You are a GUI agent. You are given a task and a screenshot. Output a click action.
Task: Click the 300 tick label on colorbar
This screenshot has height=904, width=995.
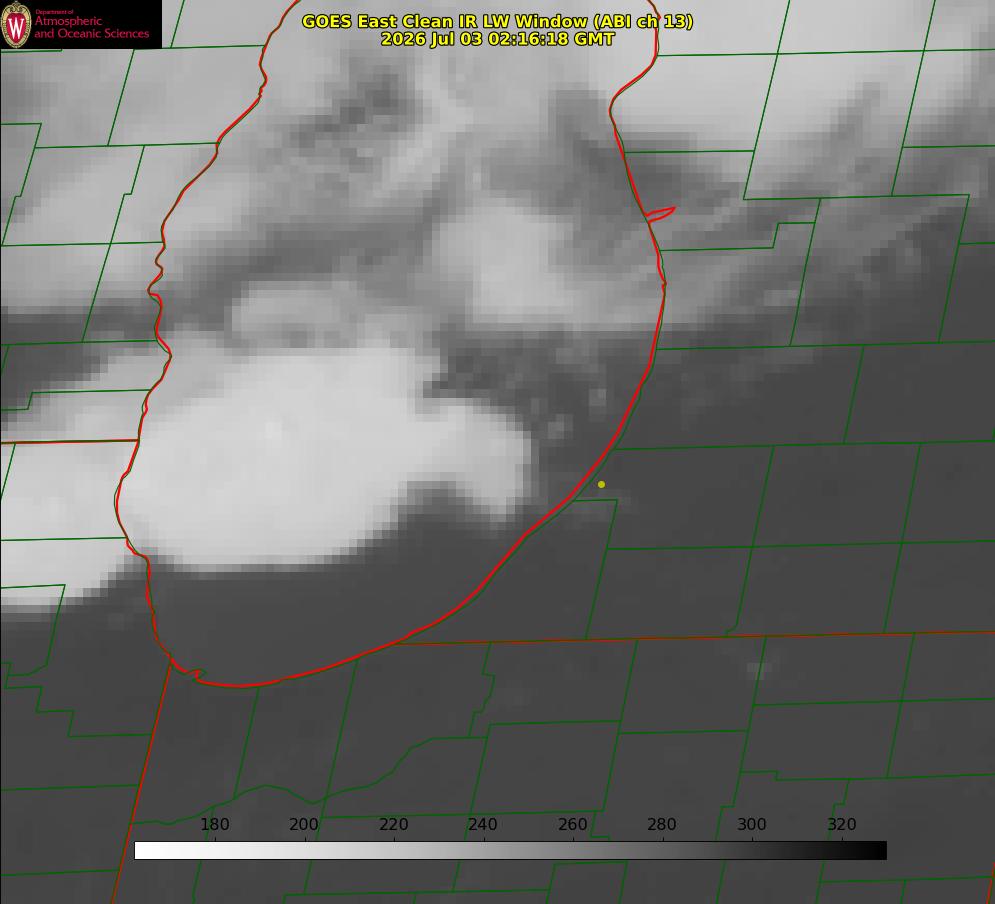(x=752, y=824)
